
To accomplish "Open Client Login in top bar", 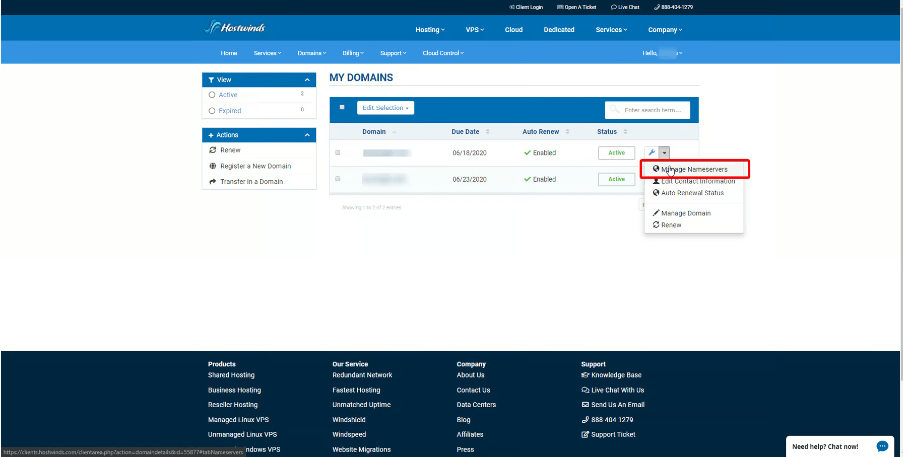I will click(x=526, y=7).
